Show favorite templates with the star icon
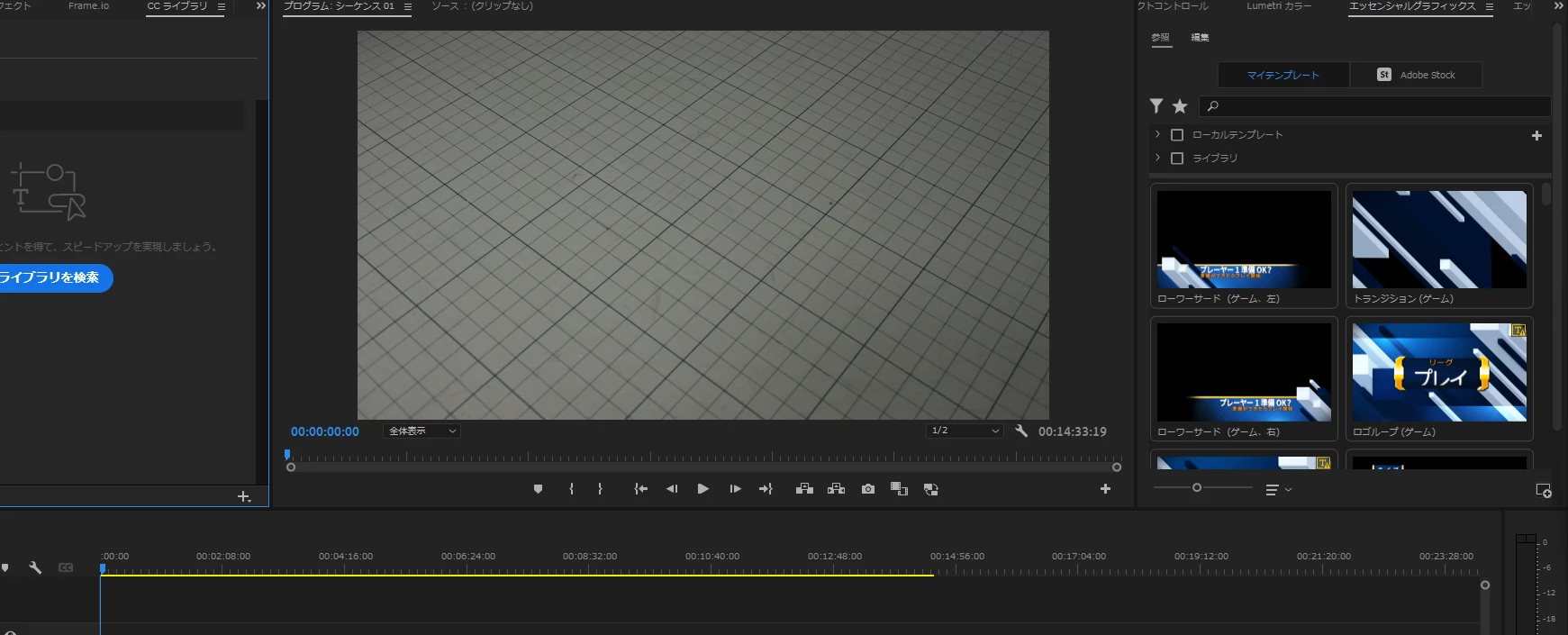This screenshot has width=1568, height=635. tap(1180, 106)
